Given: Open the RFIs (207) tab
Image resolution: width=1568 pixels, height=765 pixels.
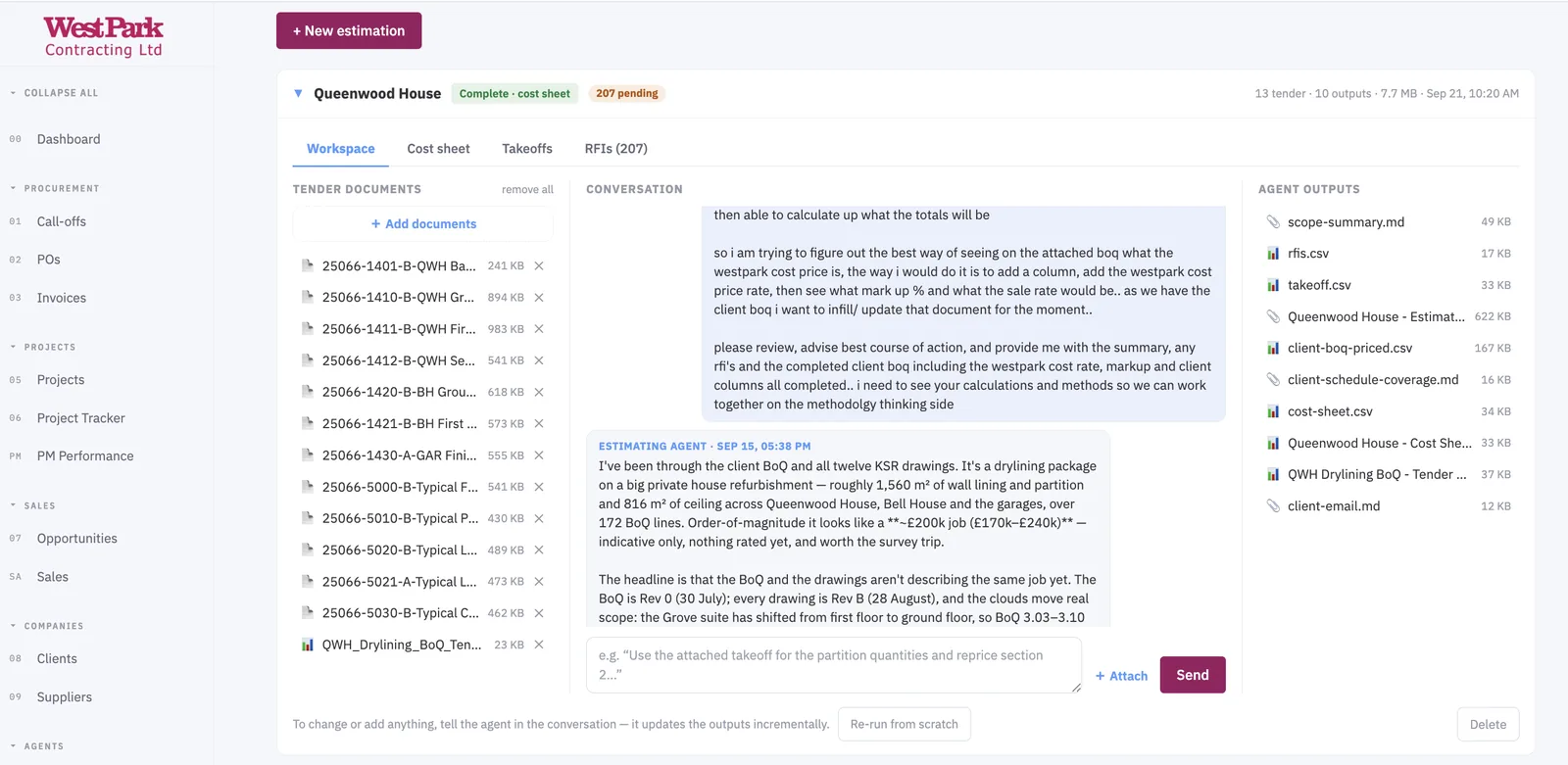Looking at the screenshot, I should tap(615, 149).
